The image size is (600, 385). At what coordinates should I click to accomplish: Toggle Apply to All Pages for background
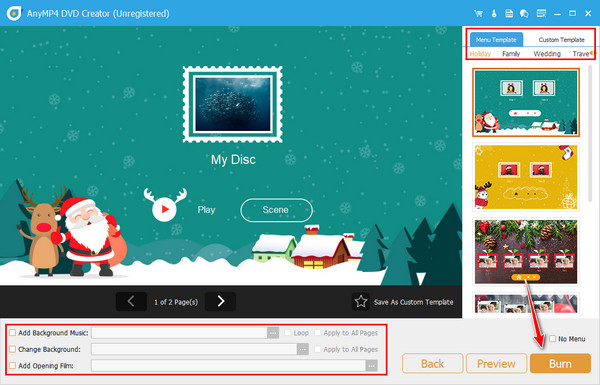click(x=318, y=349)
